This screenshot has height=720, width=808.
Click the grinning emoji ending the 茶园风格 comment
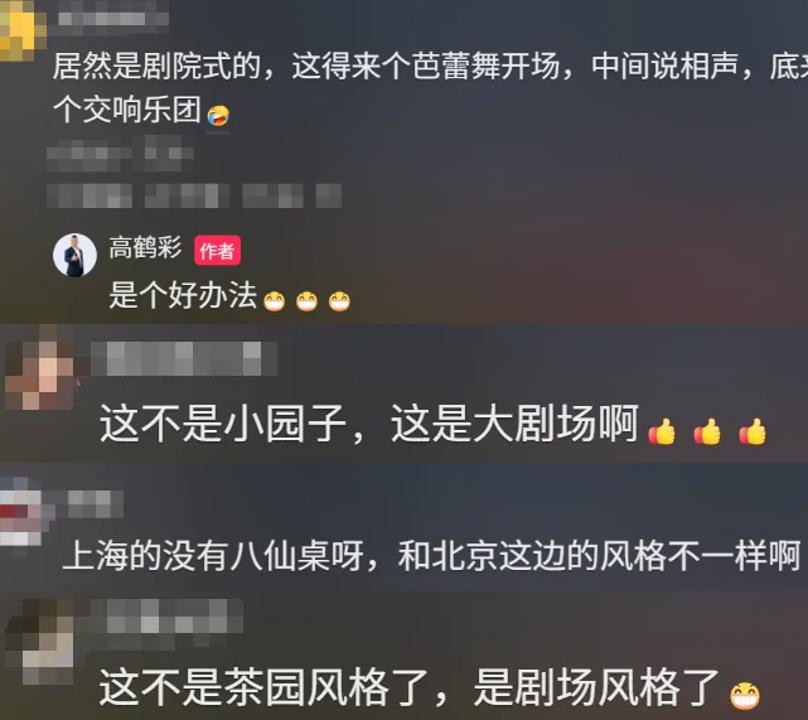tap(745, 695)
